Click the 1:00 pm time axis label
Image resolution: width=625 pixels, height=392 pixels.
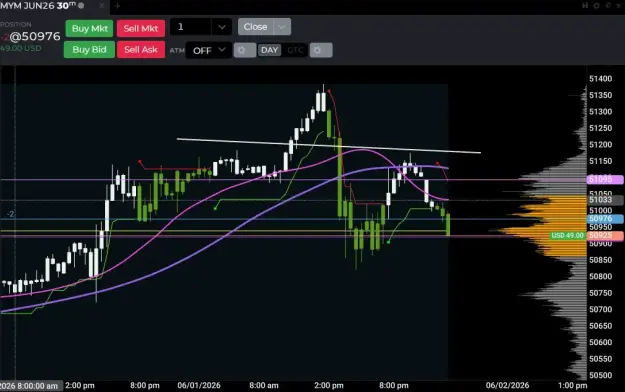pos(572,385)
